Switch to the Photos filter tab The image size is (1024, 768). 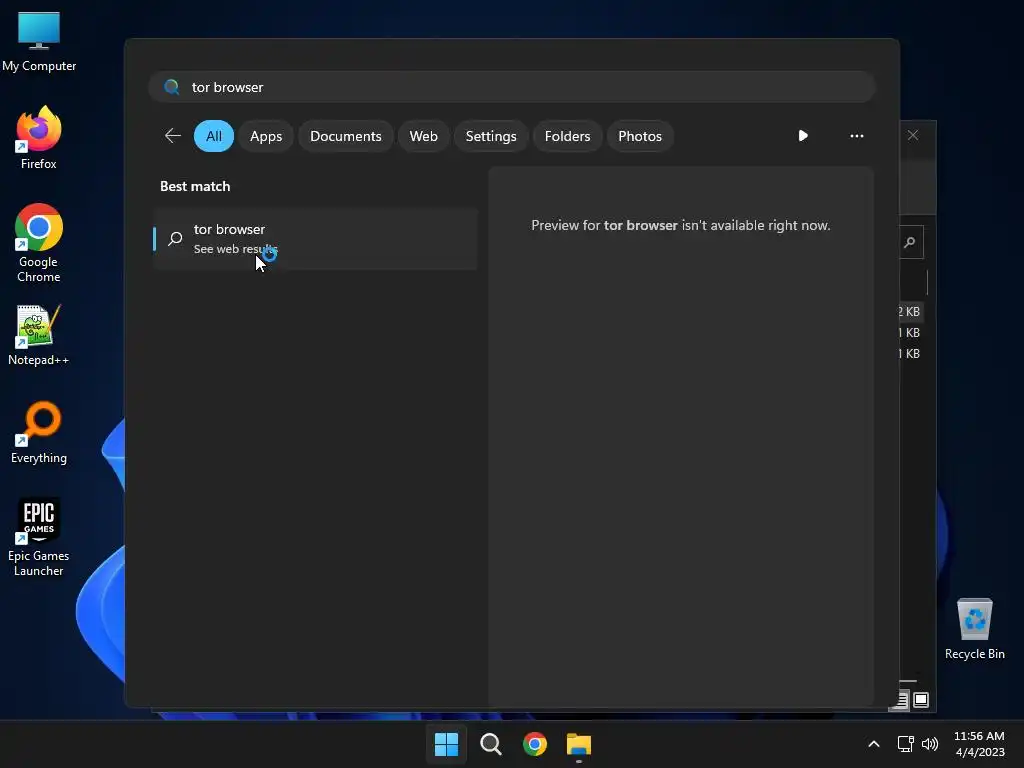pos(639,136)
